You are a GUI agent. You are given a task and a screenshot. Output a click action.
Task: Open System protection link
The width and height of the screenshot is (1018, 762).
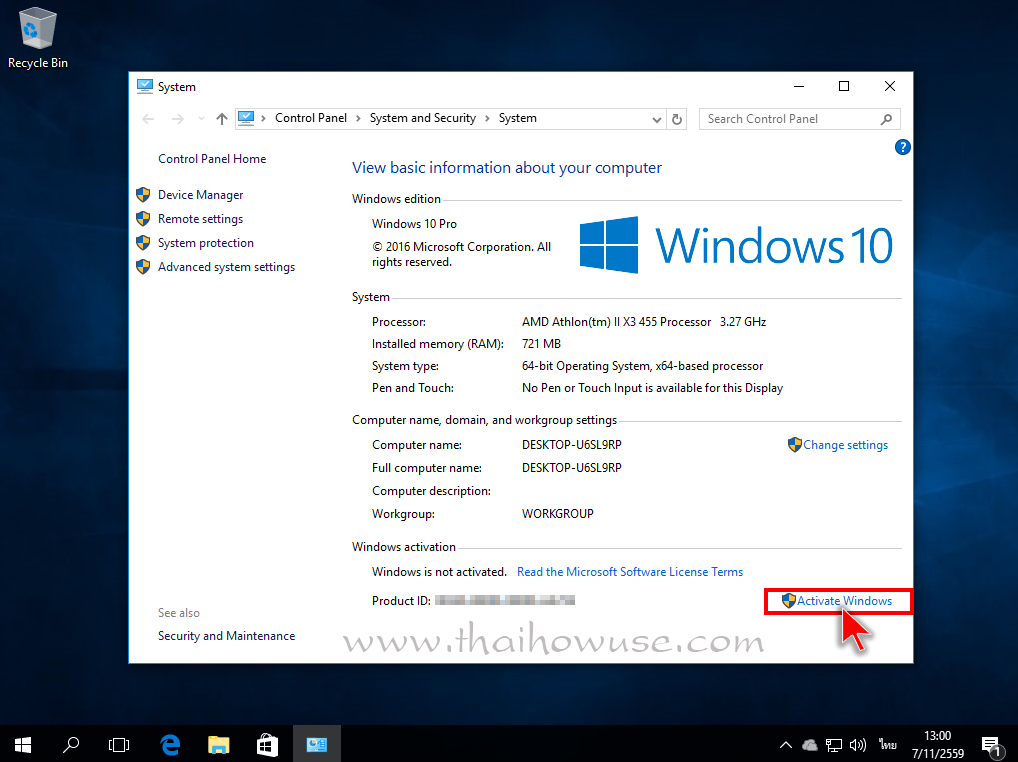click(205, 243)
